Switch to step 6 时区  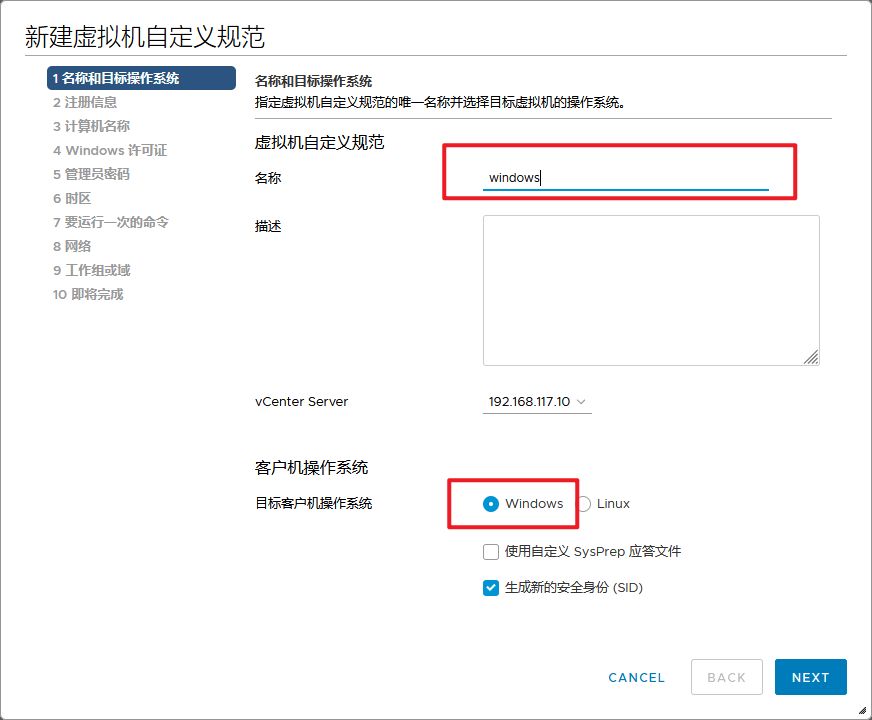(x=72, y=198)
